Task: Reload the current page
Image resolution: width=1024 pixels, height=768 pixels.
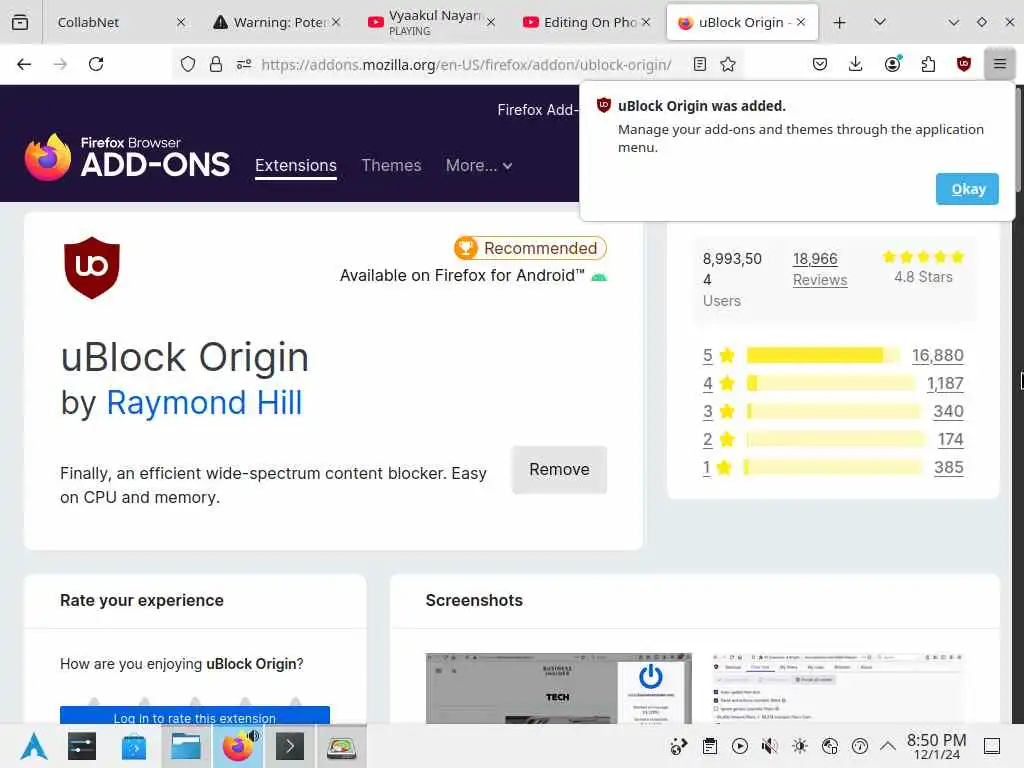Action: click(96, 64)
